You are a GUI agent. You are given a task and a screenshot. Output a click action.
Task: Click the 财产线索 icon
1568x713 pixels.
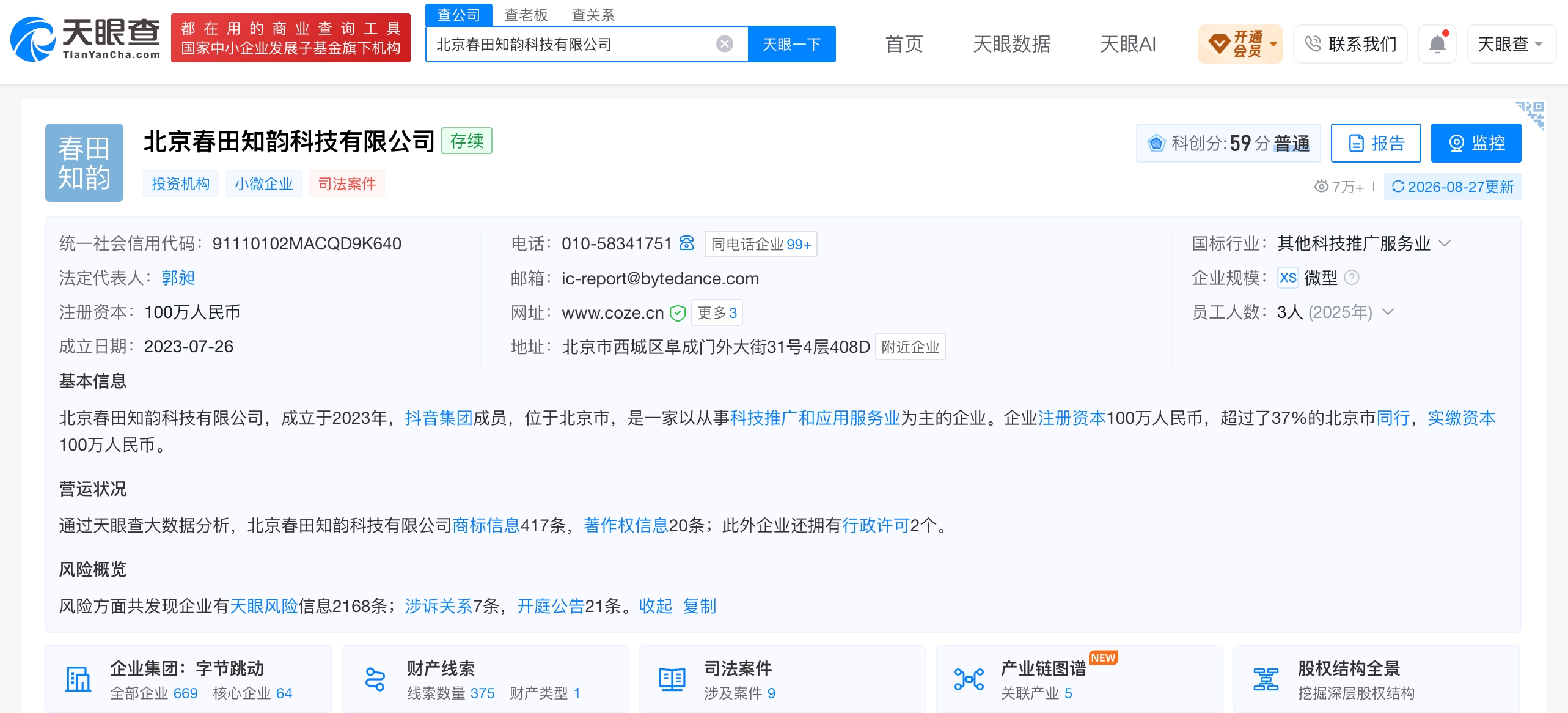point(375,679)
